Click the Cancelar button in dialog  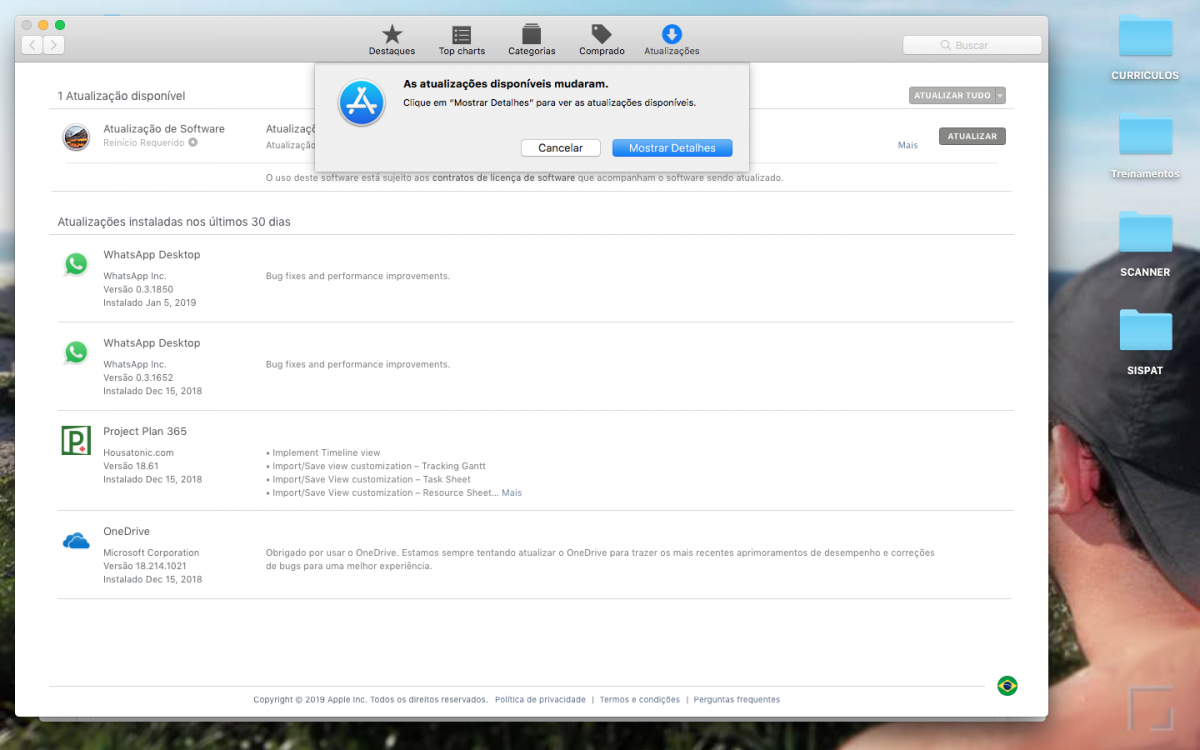point(560,148)
